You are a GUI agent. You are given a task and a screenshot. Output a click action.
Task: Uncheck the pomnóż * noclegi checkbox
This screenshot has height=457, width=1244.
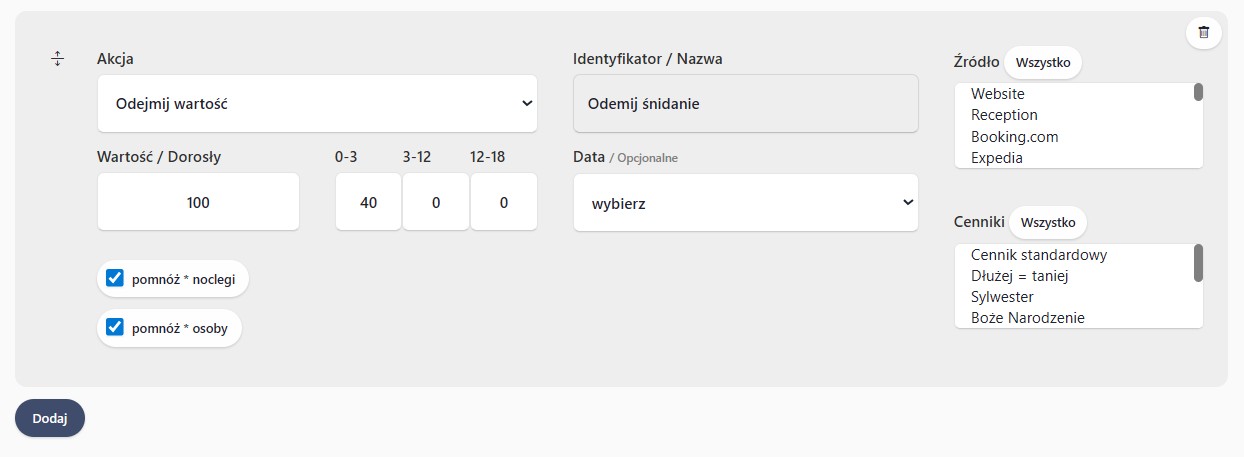[x=115, y=279]
